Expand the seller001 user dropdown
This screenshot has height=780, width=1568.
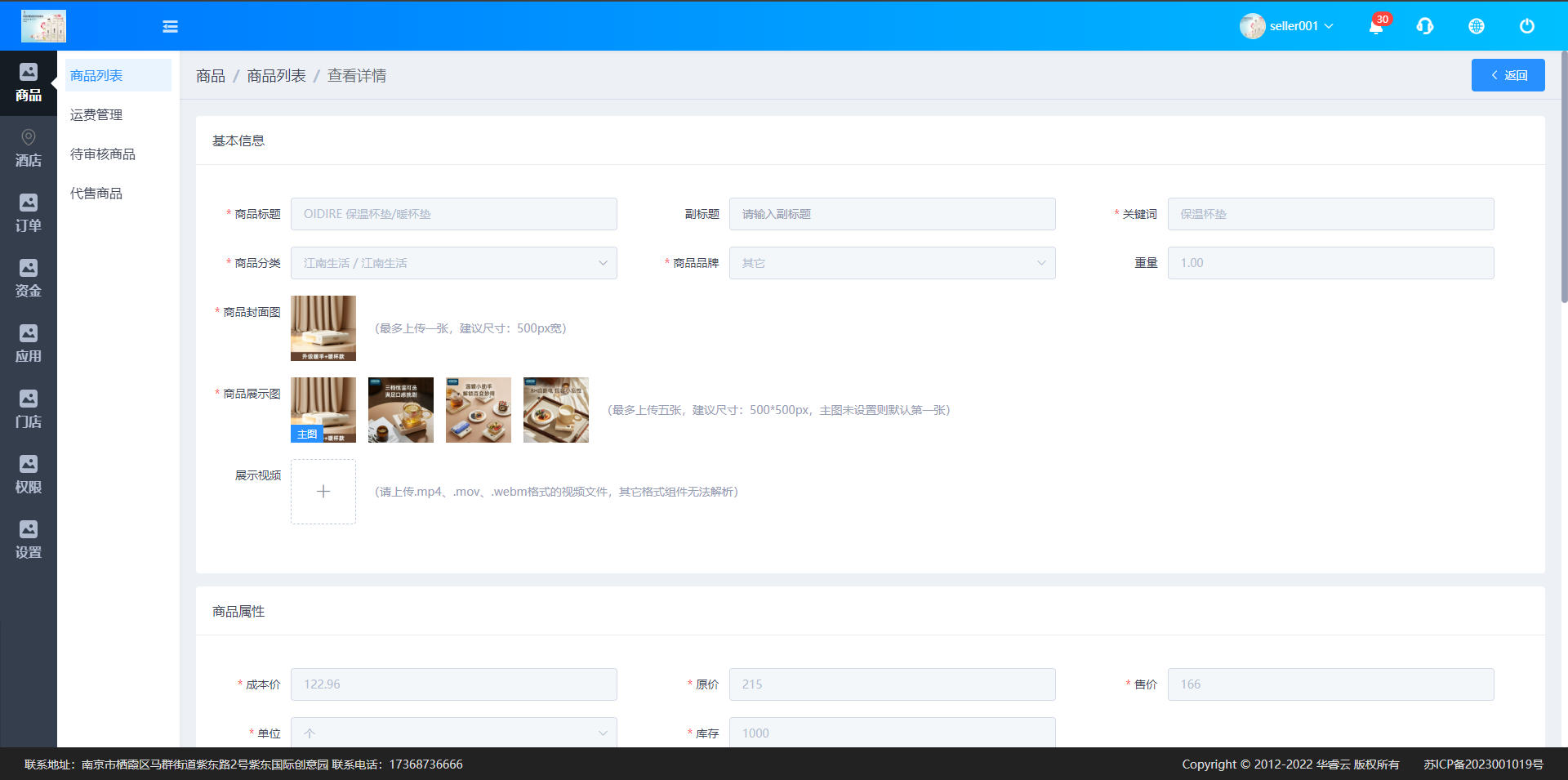coord(1287,26)
